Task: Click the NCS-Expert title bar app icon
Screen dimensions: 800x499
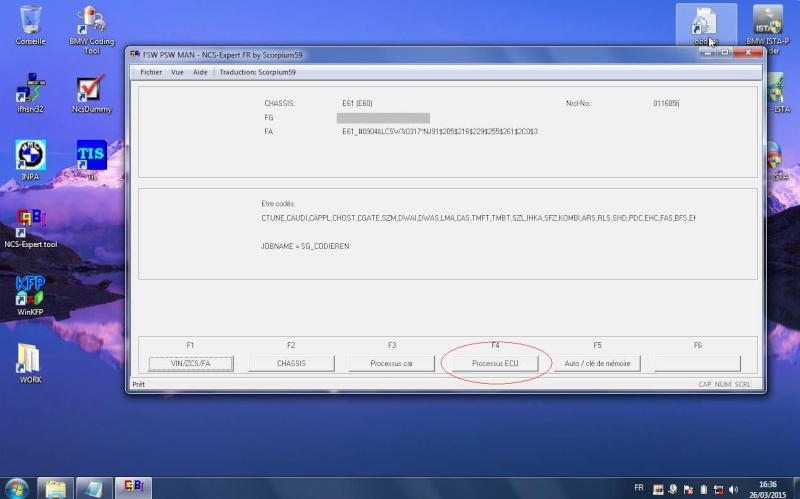Action: (135, 54)
